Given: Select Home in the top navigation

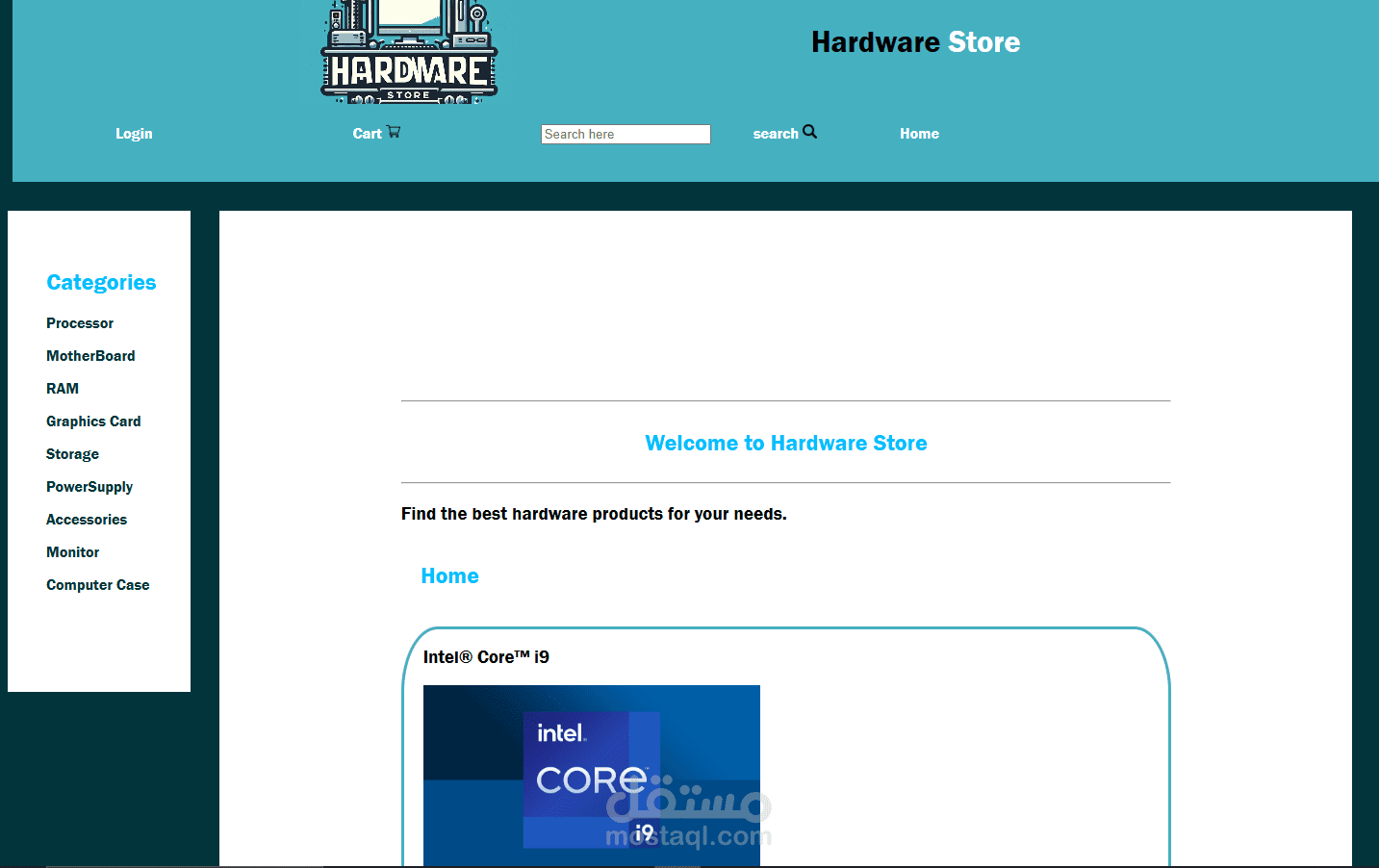Looking at the screenshot, I should pyautogui.click(x=919, y=134).
